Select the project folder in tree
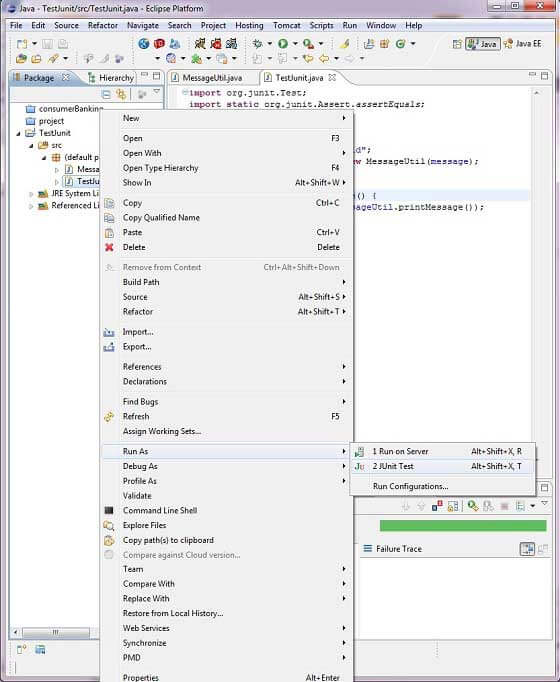Viewport: 560px width, 682px height. tap(45, 121)
